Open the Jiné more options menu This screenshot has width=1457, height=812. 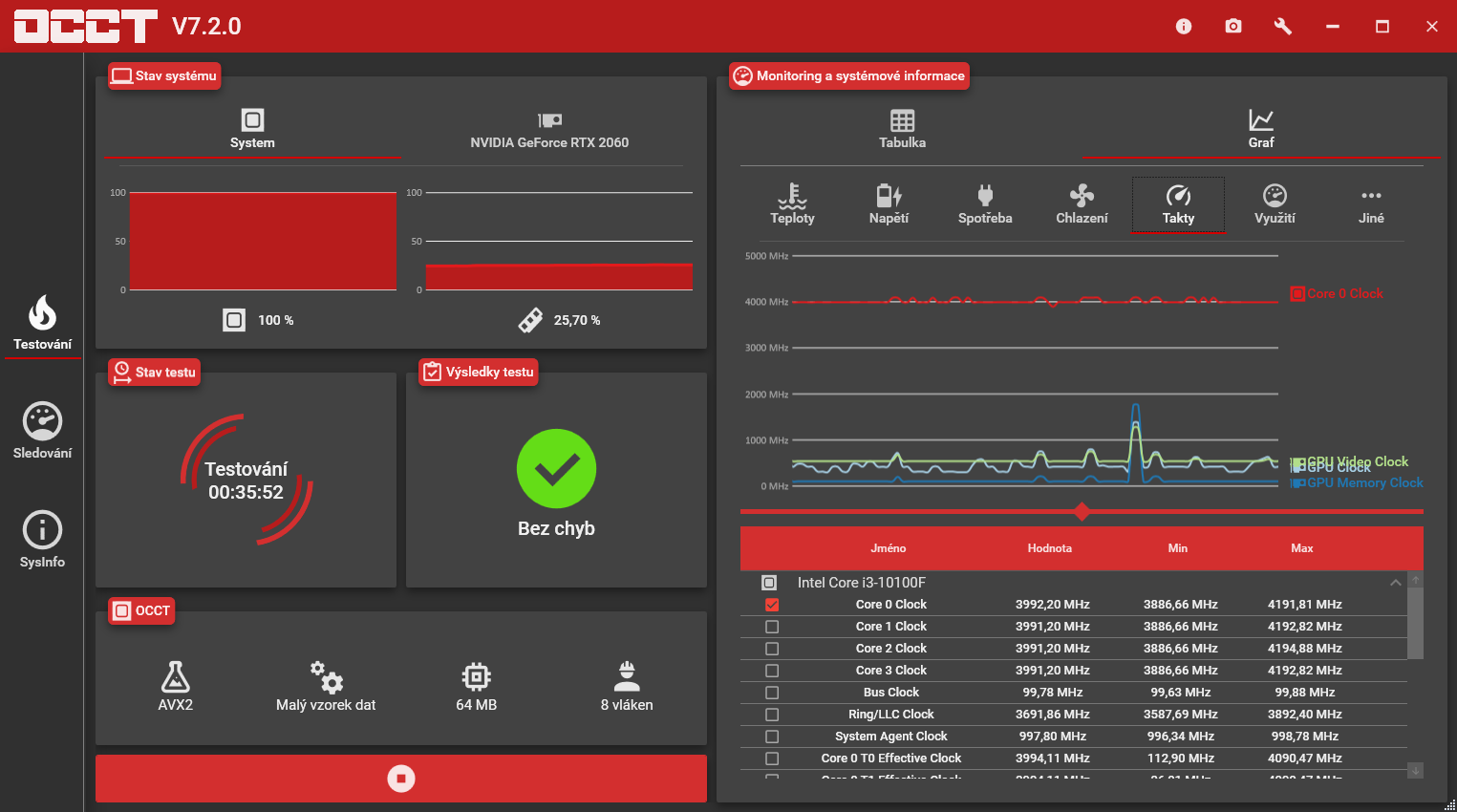1371,203
